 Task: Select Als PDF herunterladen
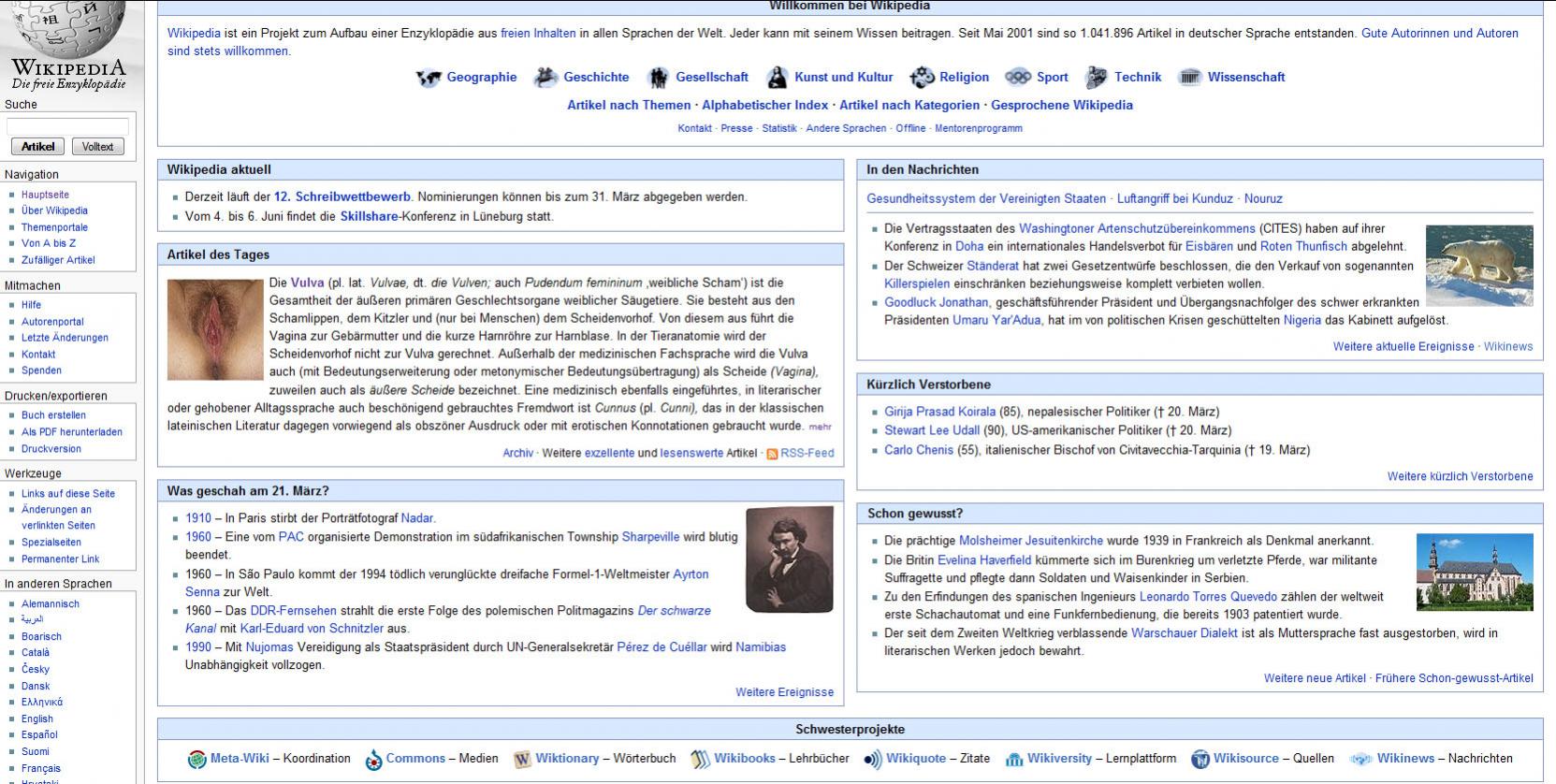pos(72,432)
